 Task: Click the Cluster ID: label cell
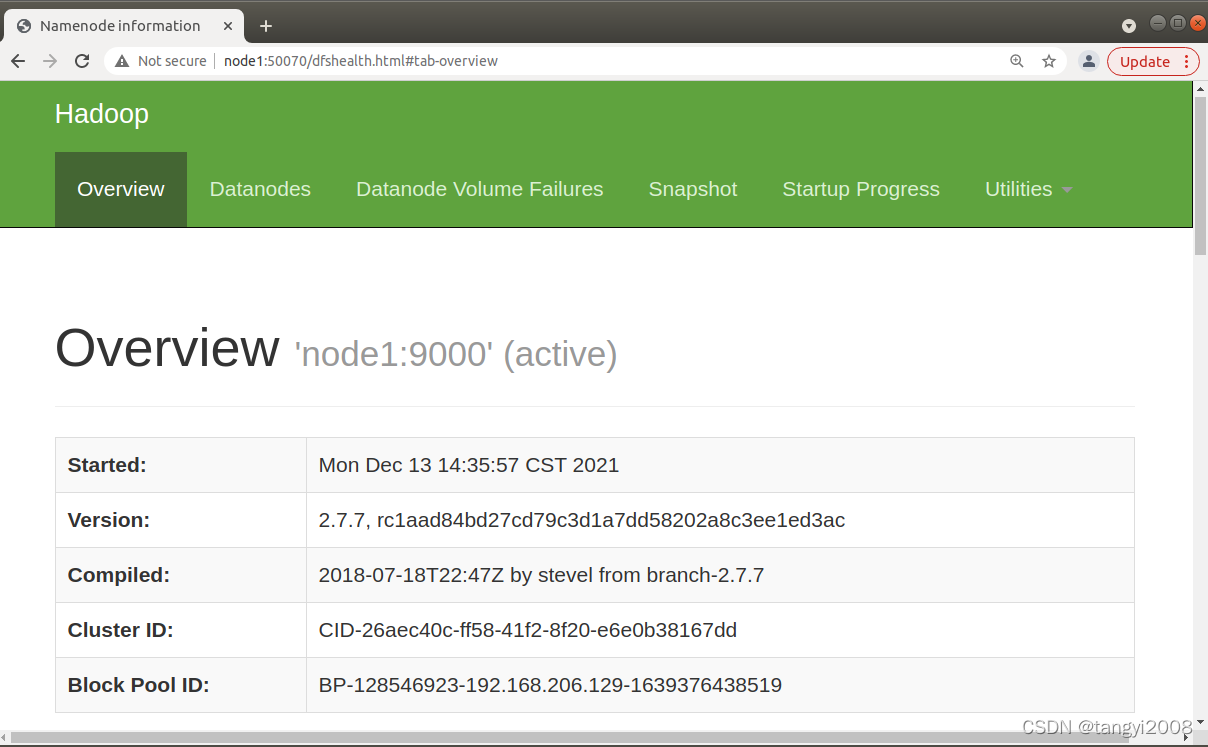pyautogui.click(x=181, y=630)
